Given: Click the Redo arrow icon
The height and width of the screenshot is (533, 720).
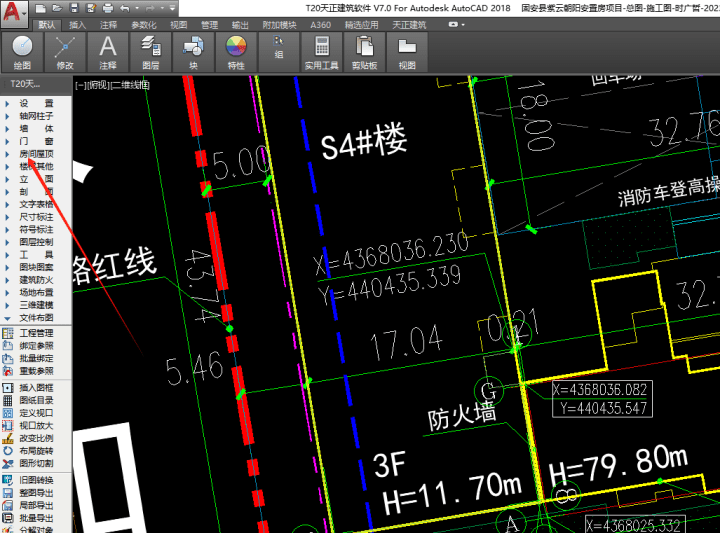Looking at the screenshot, I should (x=150, y=8).
